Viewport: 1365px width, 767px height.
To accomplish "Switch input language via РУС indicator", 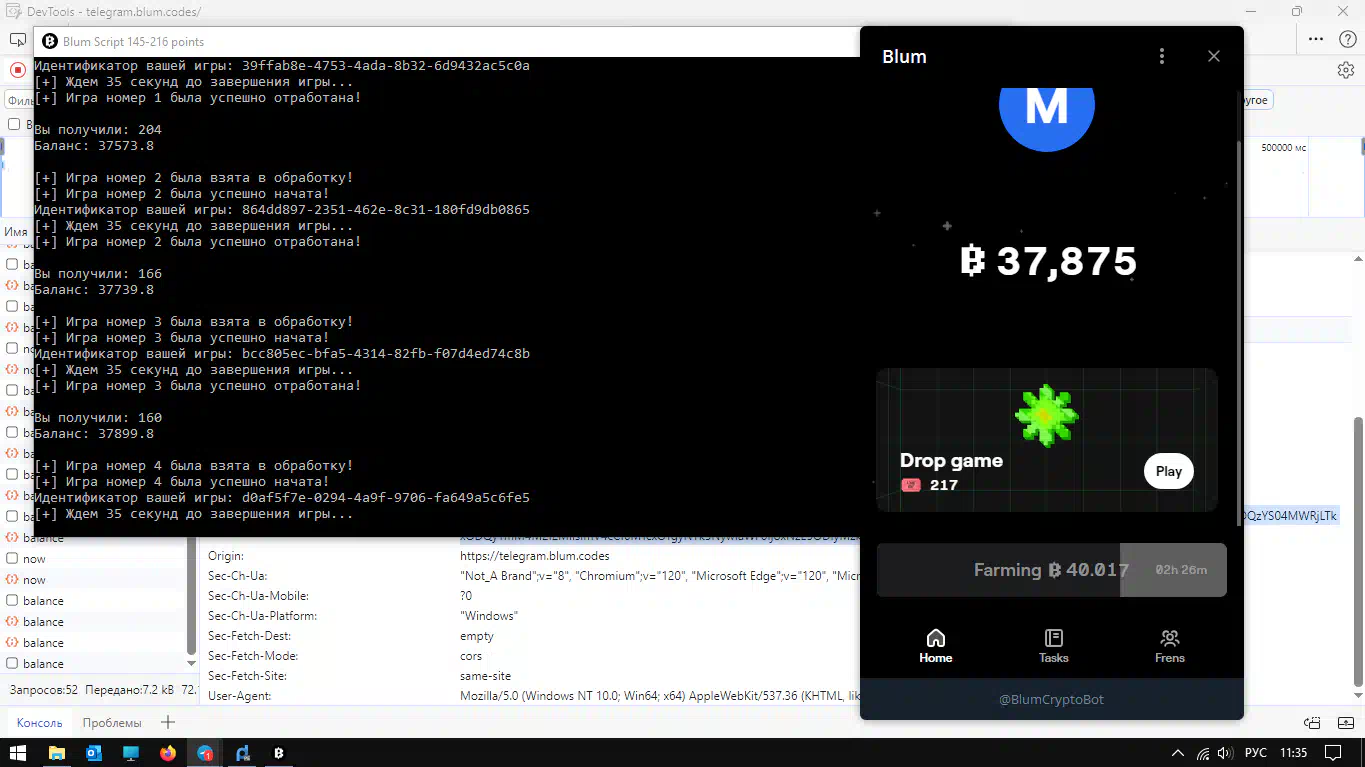I will [1255, 753].
